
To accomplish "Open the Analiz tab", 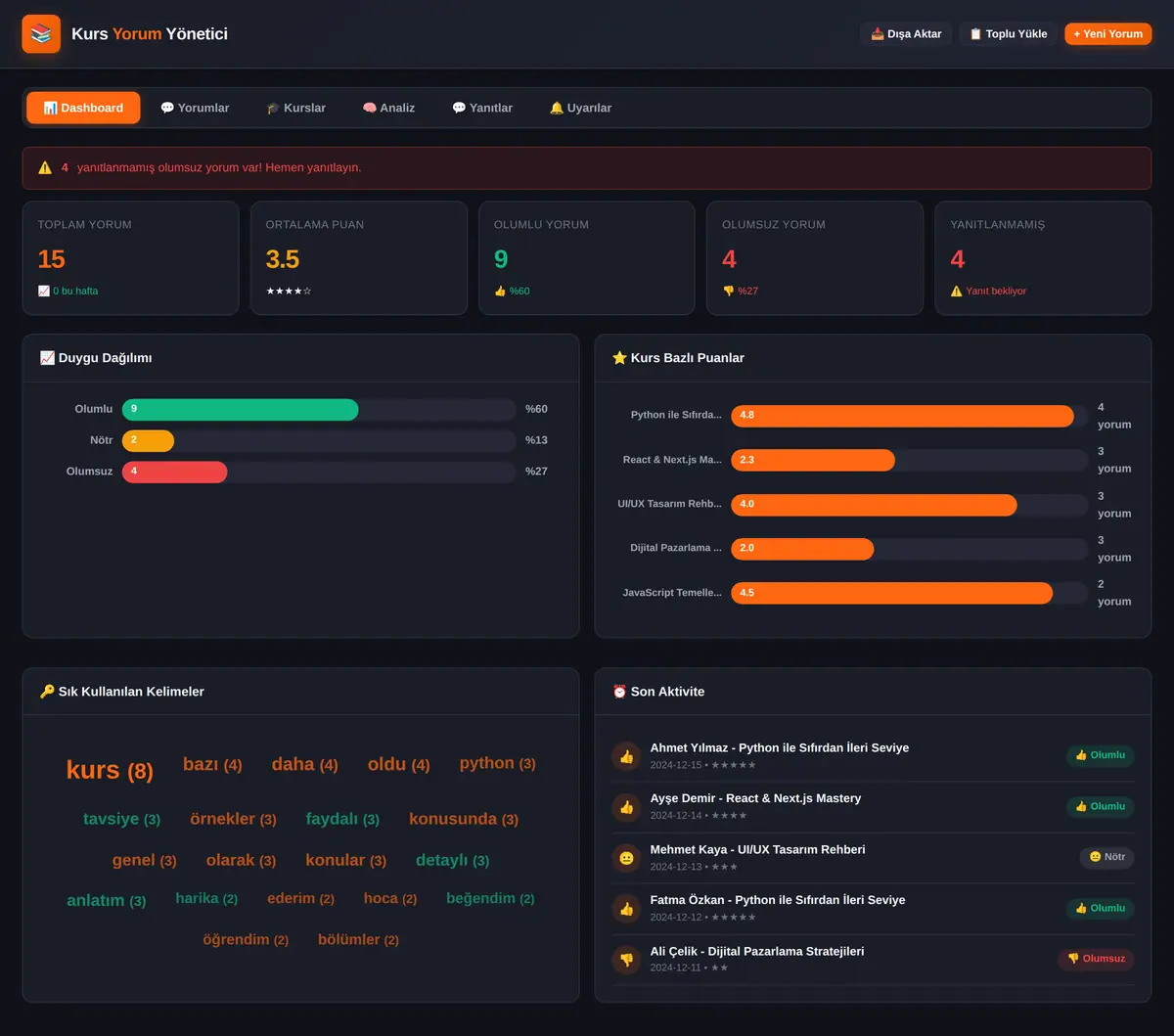I will pos(388,108).
